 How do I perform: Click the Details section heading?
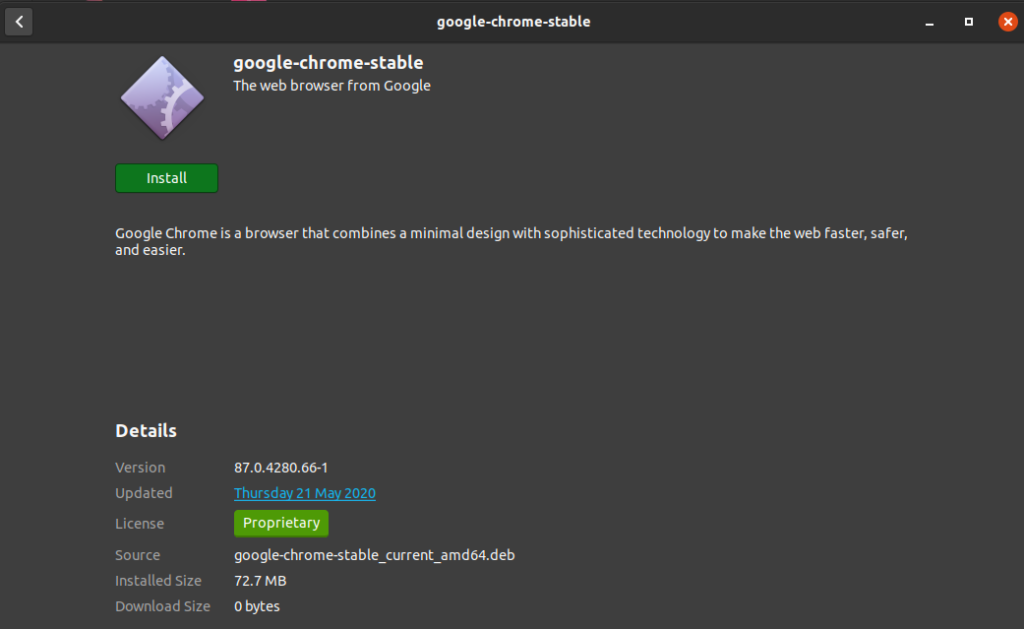coord(146,431)
